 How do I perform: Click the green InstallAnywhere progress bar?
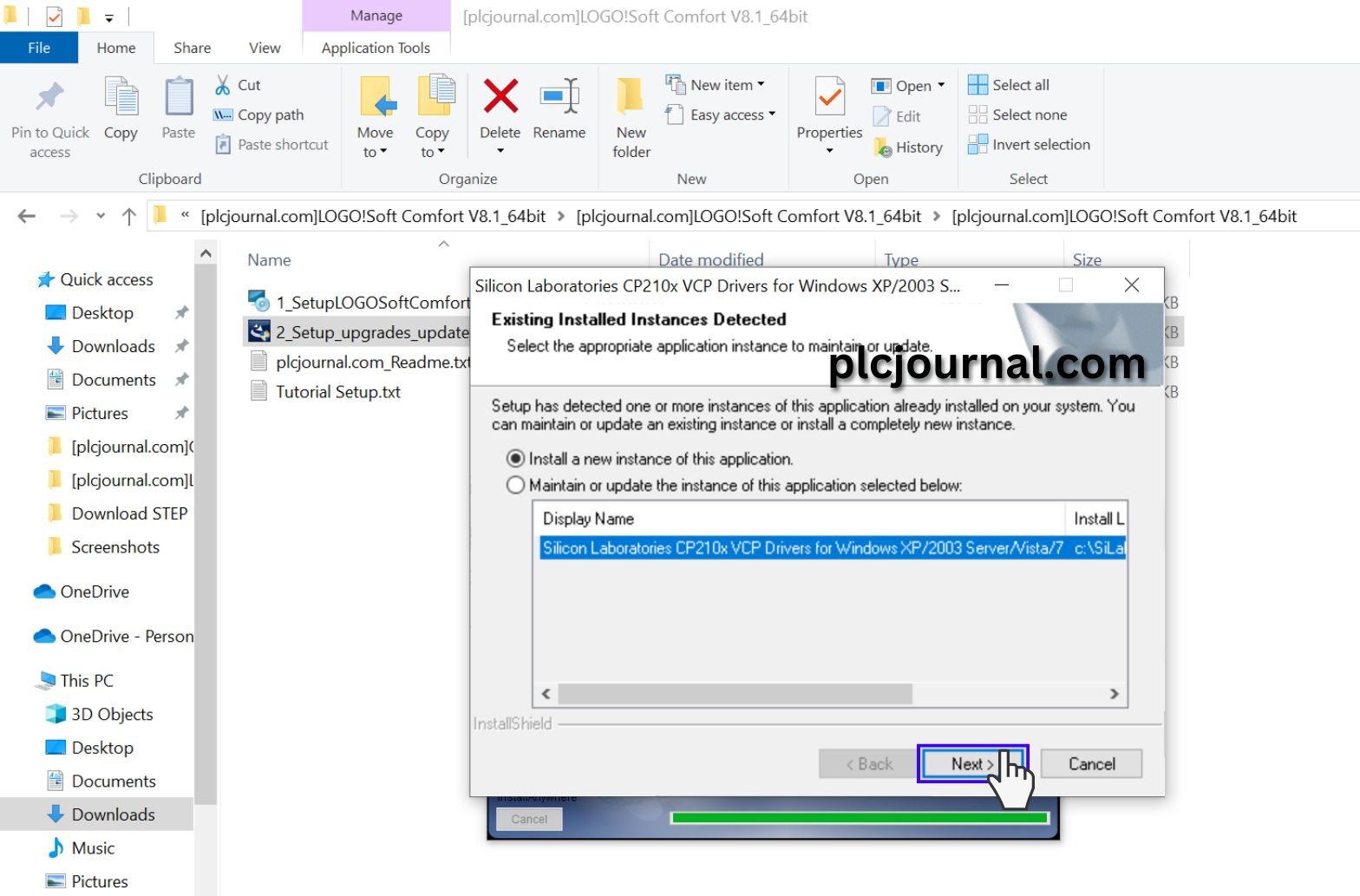click(x=859, y=817)
